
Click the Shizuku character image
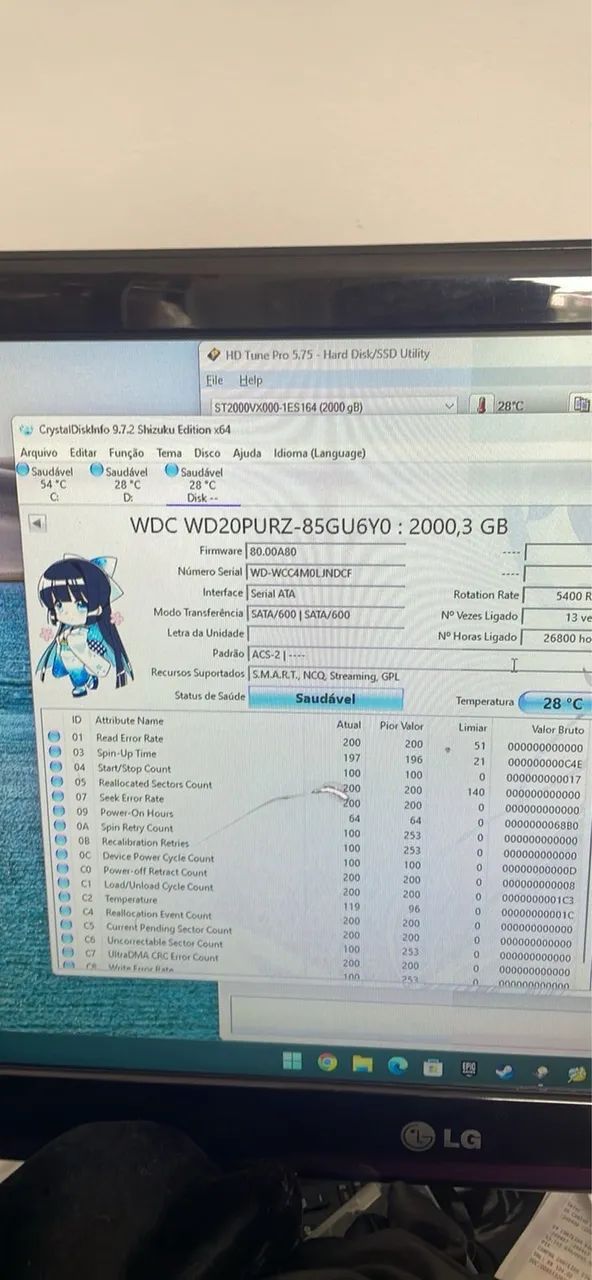(x=82, y=626)
